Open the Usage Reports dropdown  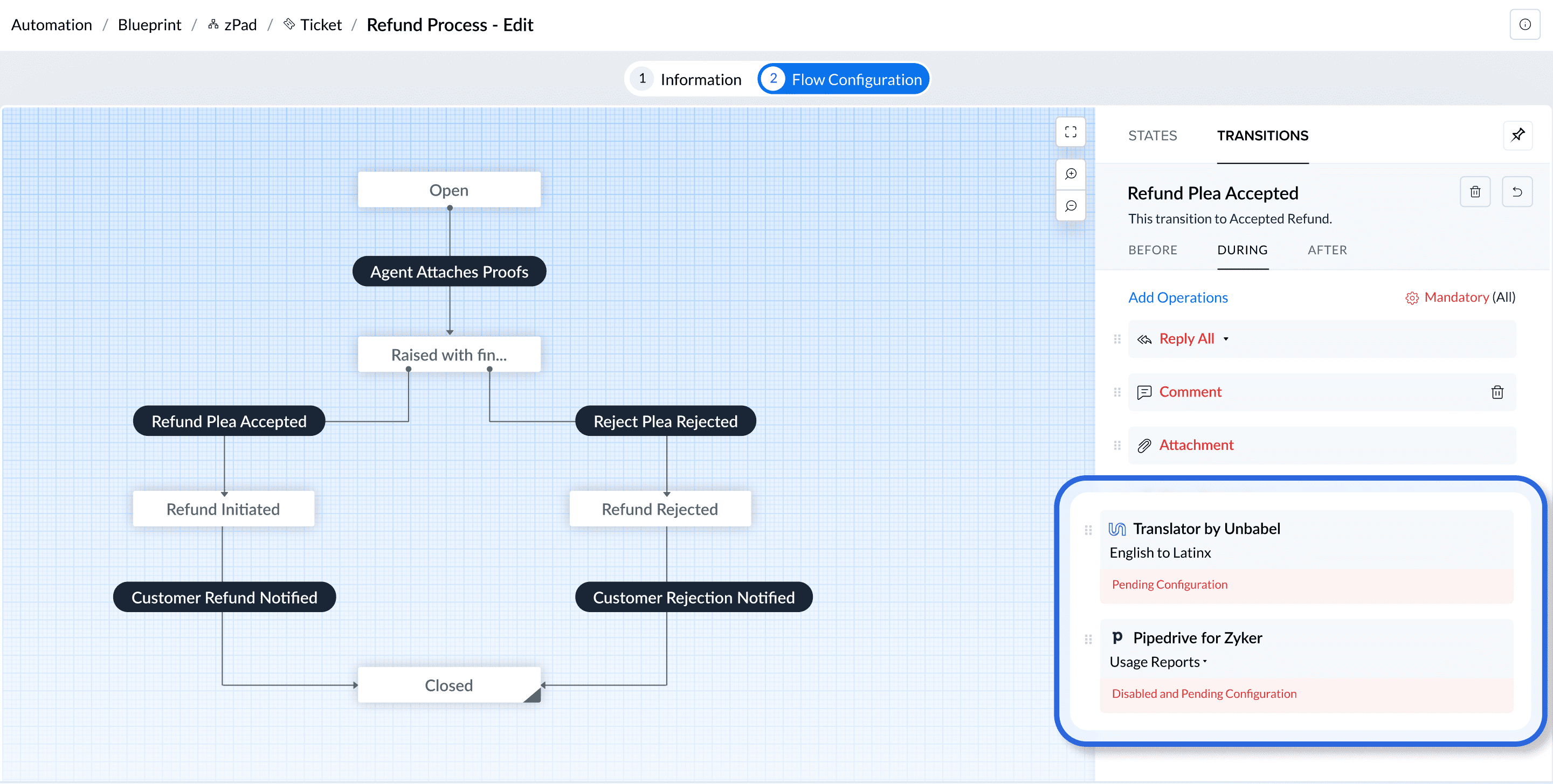[1158, 662]
